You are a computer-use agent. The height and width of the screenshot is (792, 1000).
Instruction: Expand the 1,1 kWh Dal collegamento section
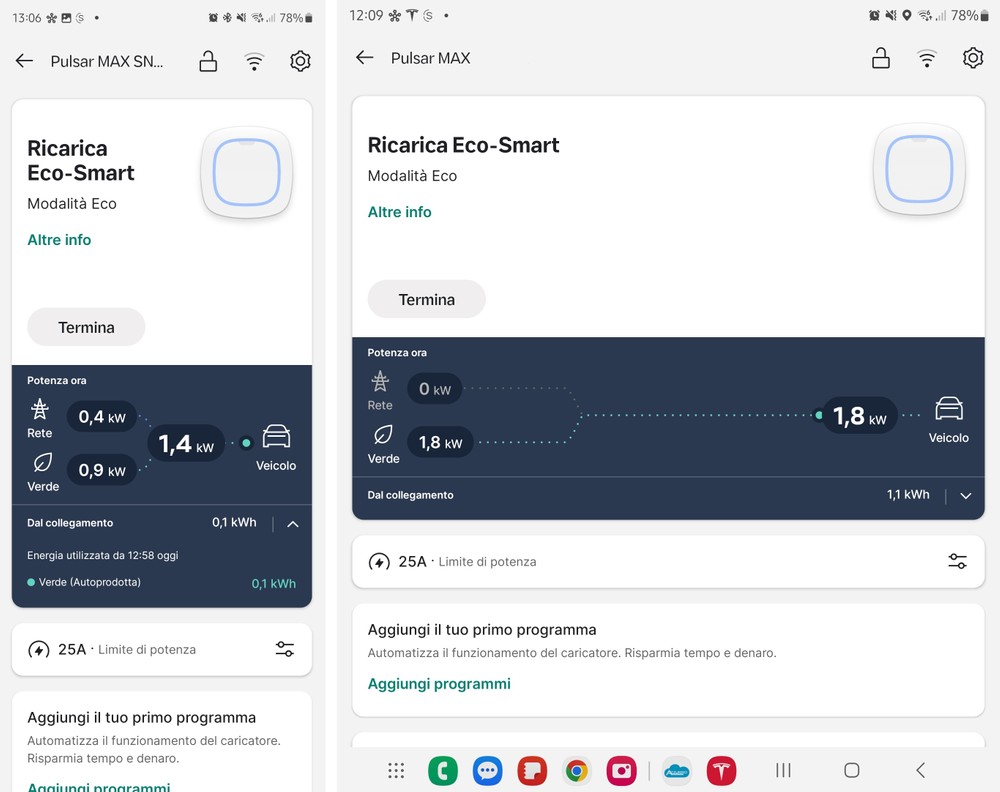(x=965, y=495)
